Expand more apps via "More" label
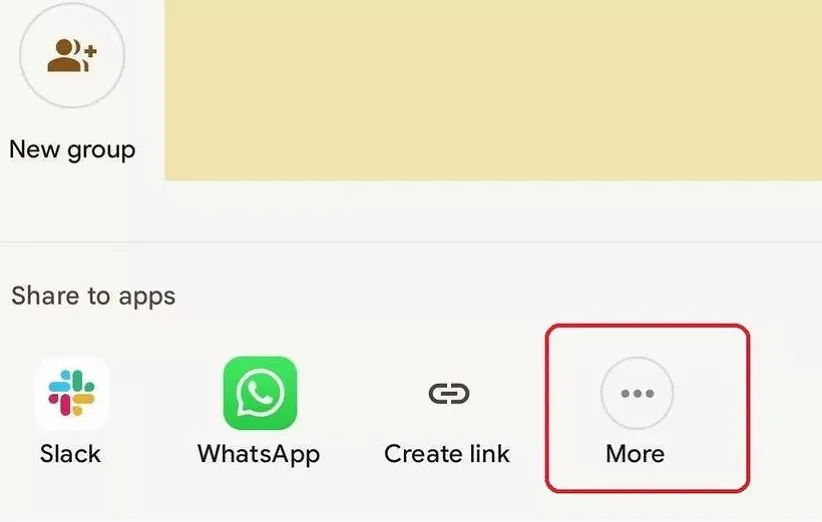Viewport: 822px width, 522px height. pos(635,454)
